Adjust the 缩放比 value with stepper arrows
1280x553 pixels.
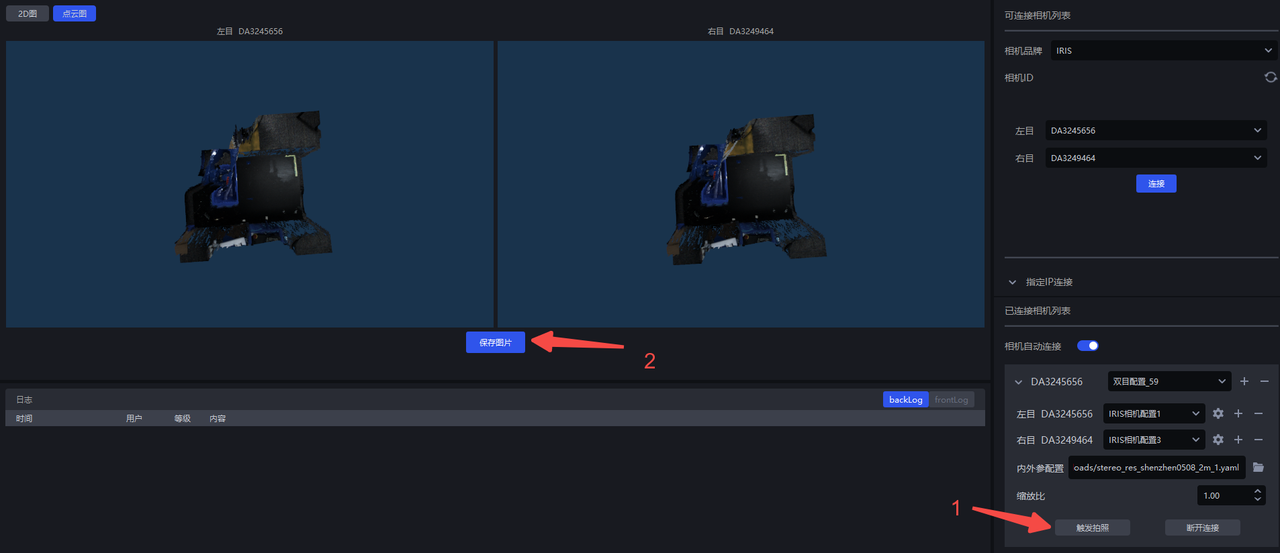[1258, 495]
